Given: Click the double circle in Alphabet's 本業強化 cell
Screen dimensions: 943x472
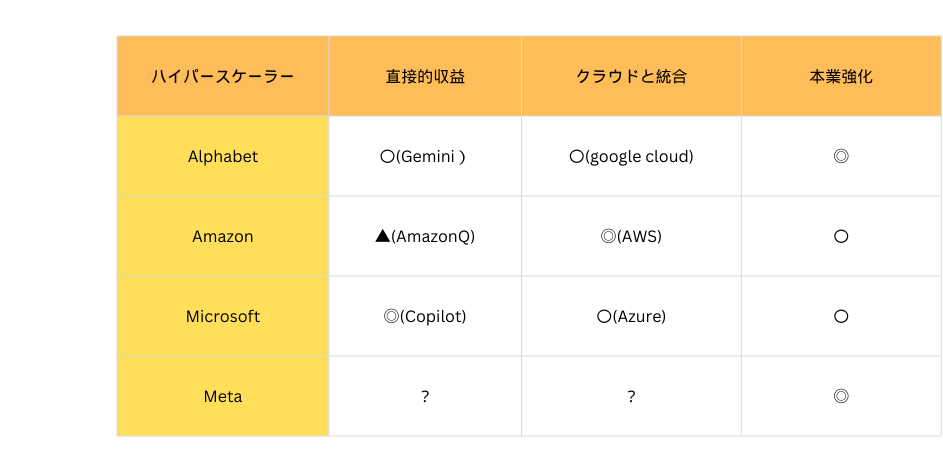Looking at the screenshot, I should [x=841, y=156].
